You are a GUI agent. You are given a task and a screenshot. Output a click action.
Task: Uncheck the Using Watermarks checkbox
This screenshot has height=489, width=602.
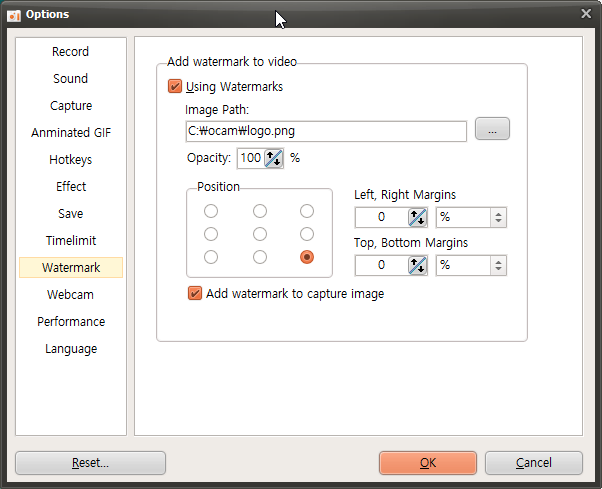pos(176,87)
